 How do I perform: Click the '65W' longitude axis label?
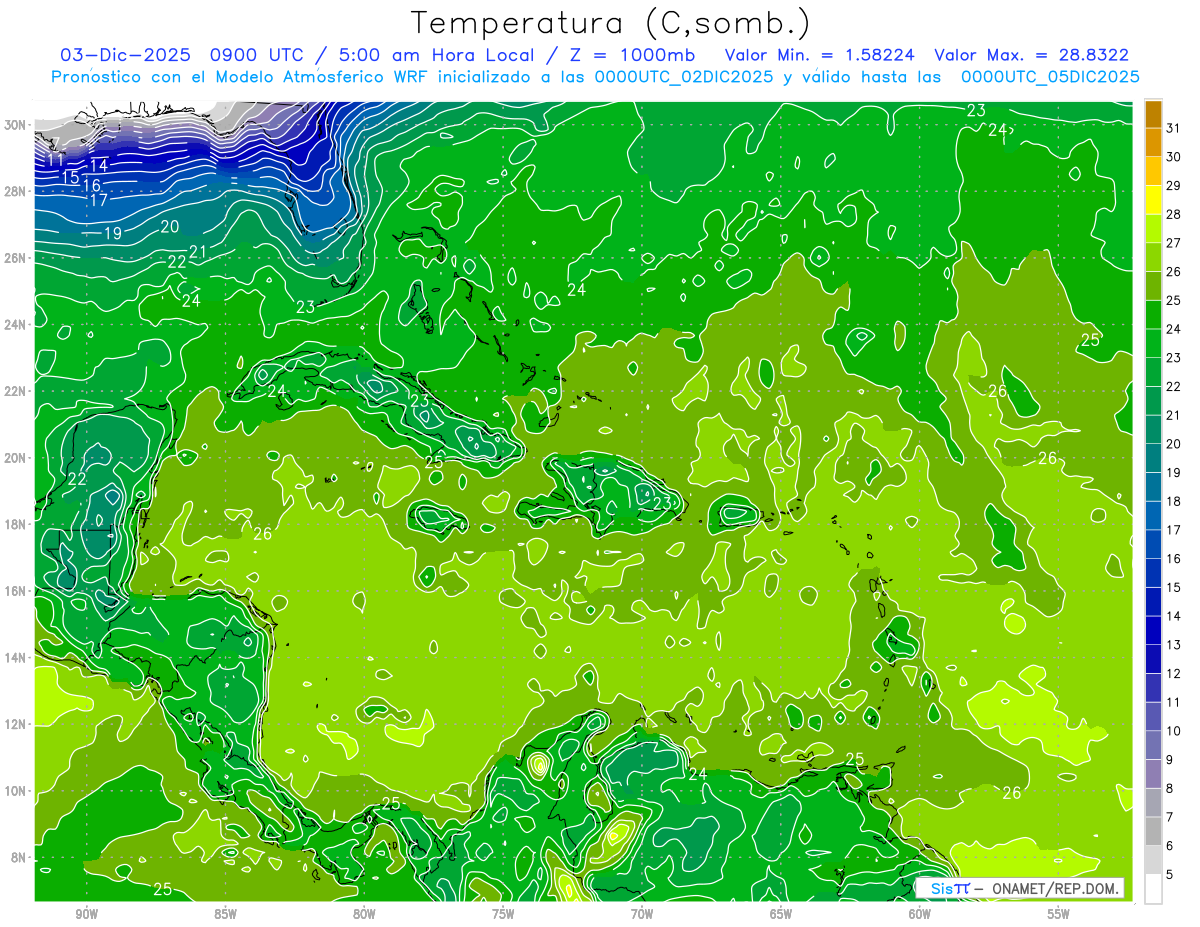(781, 914)
